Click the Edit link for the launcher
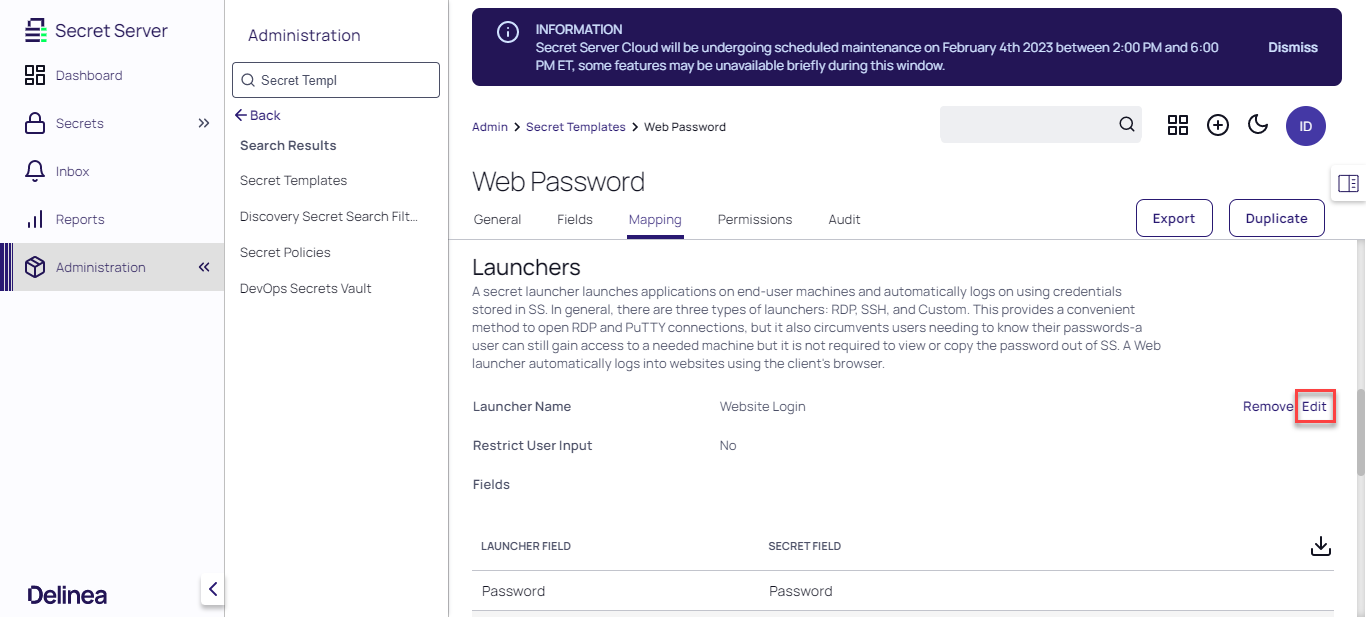The width and height of the screenshot is (1366, 617). 1314,407
